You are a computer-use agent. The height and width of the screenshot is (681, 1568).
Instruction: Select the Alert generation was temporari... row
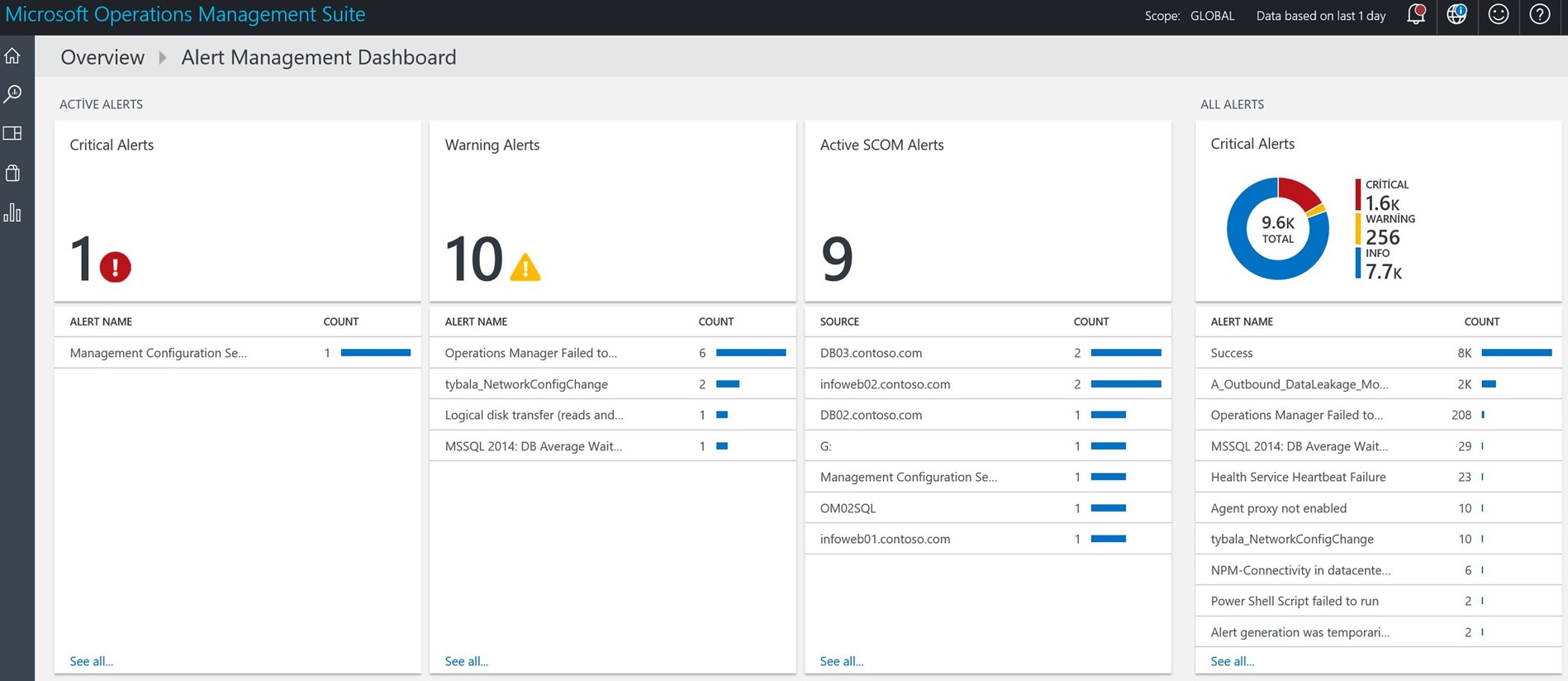[x=1379, y=632]
